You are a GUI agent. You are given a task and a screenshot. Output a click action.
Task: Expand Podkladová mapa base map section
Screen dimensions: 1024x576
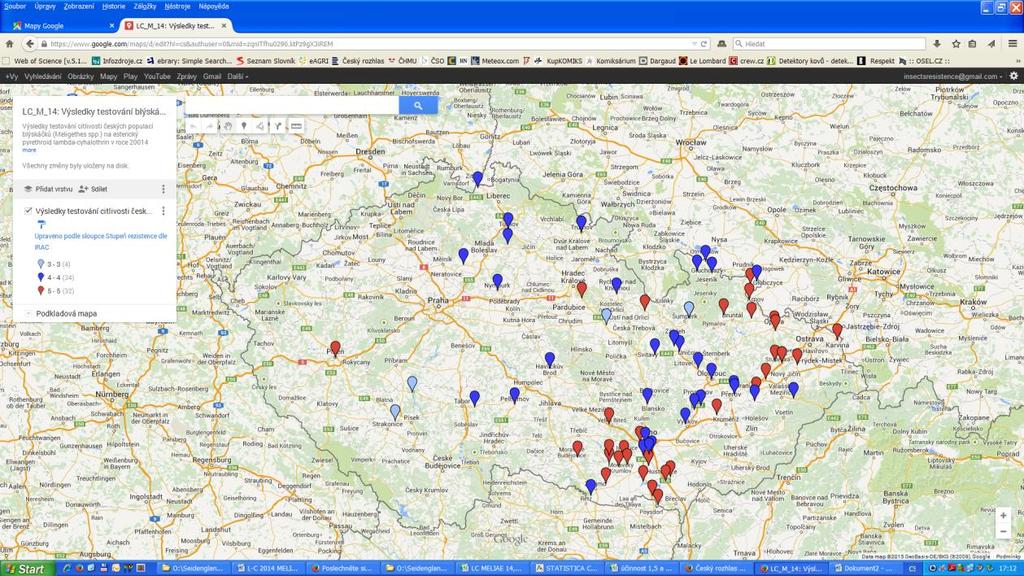(28, 314)
